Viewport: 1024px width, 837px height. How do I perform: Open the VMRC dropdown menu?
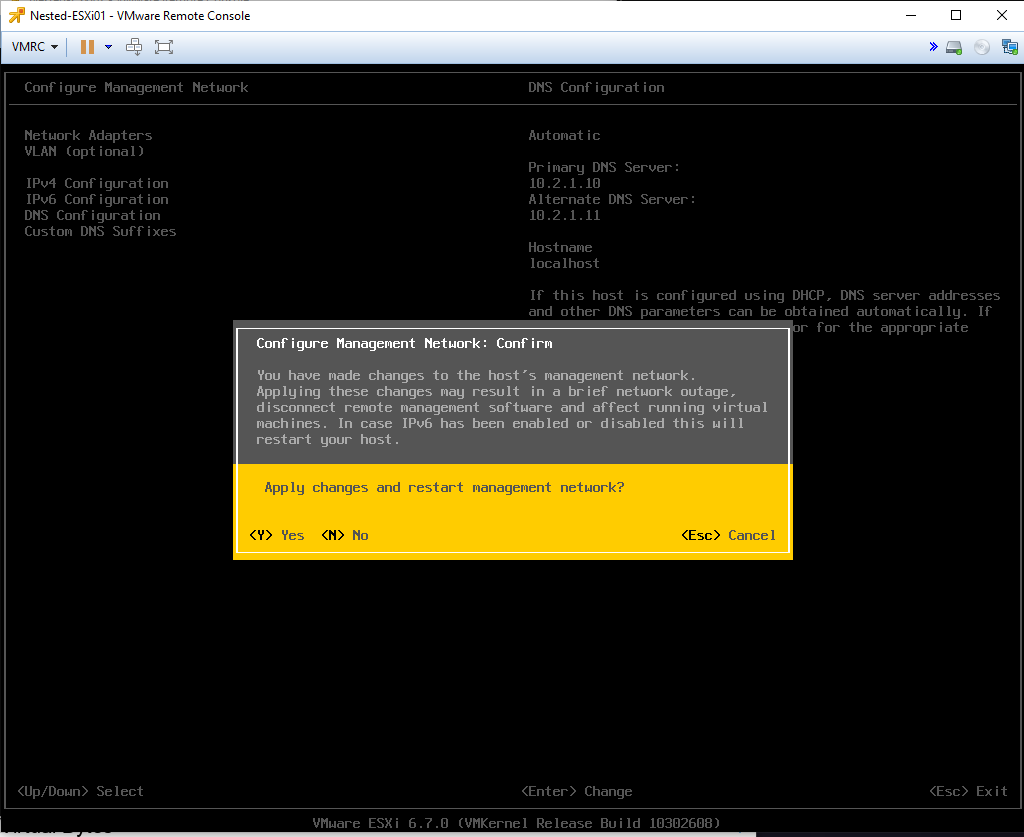tap(35, 47)
